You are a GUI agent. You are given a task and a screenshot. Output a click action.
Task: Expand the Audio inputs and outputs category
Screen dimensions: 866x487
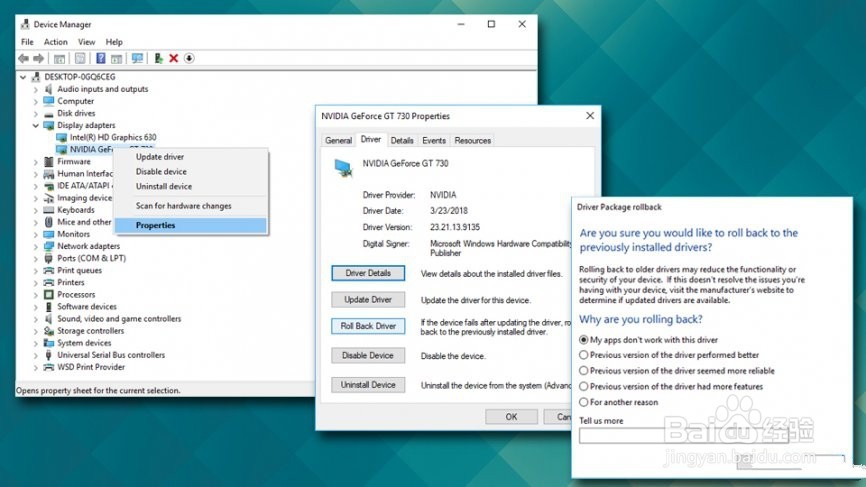point(36,89)
